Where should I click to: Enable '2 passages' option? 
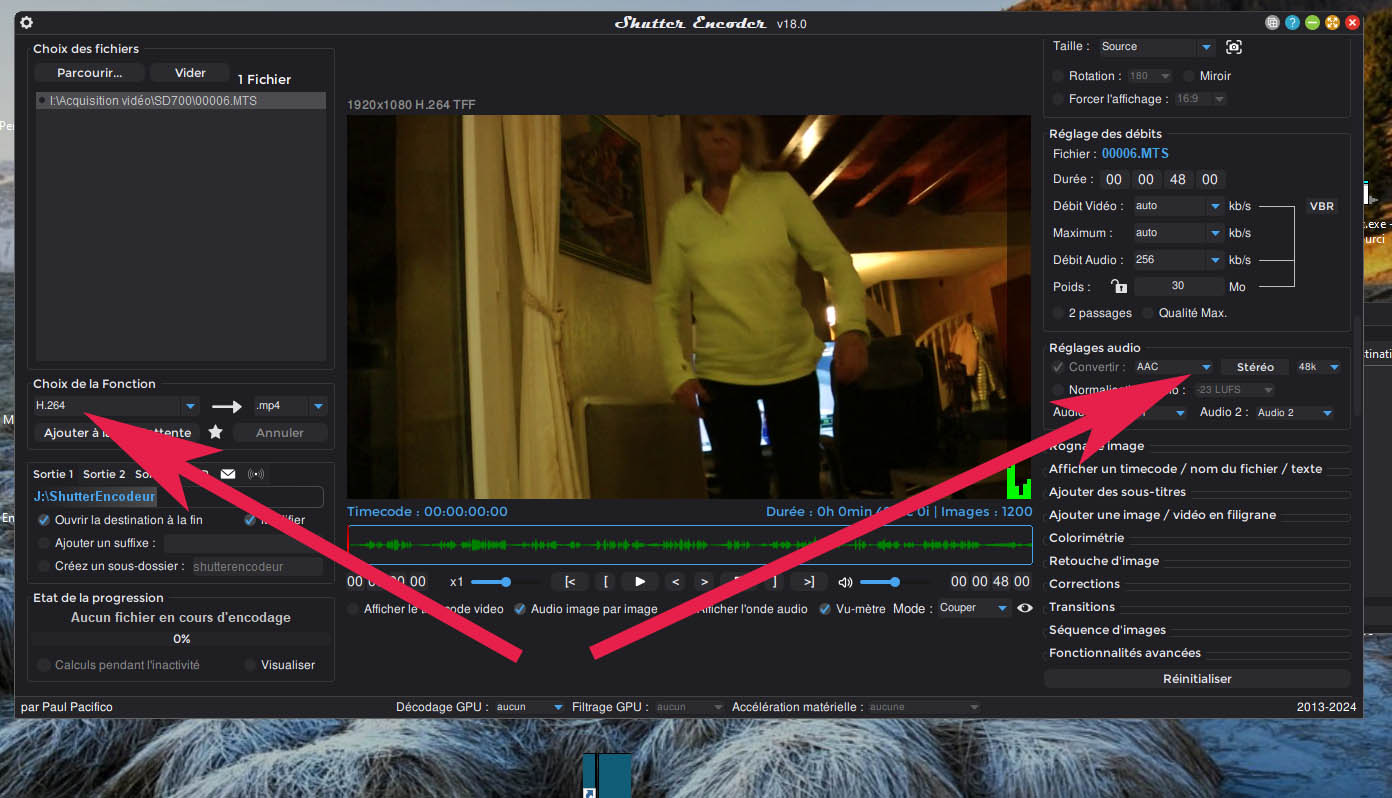point(1058,313)
